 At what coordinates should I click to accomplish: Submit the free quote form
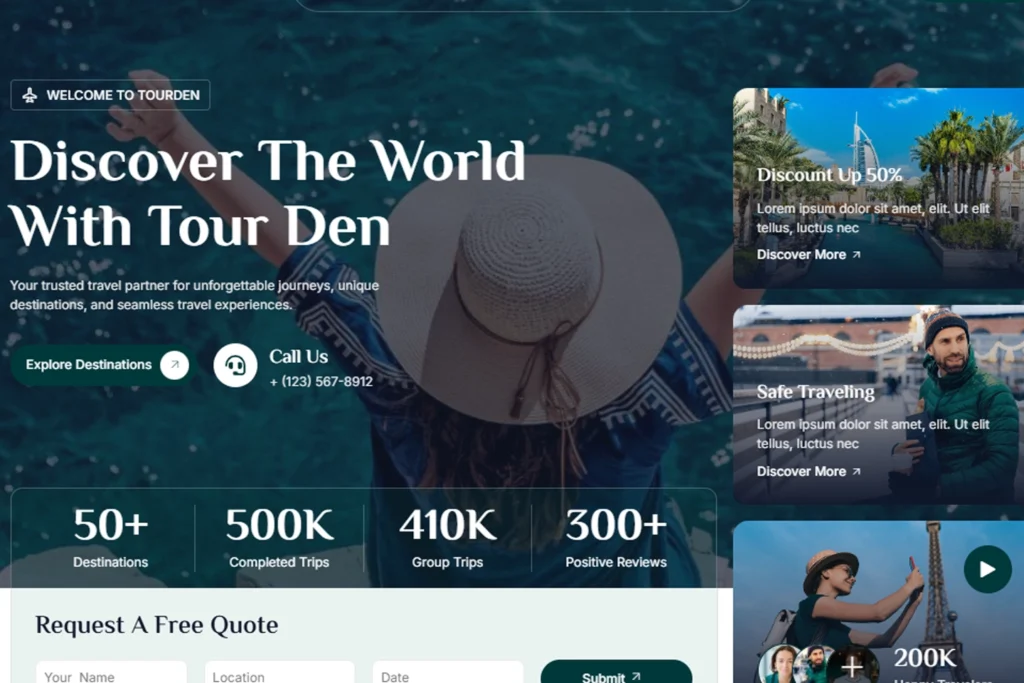tap(616, 673)
